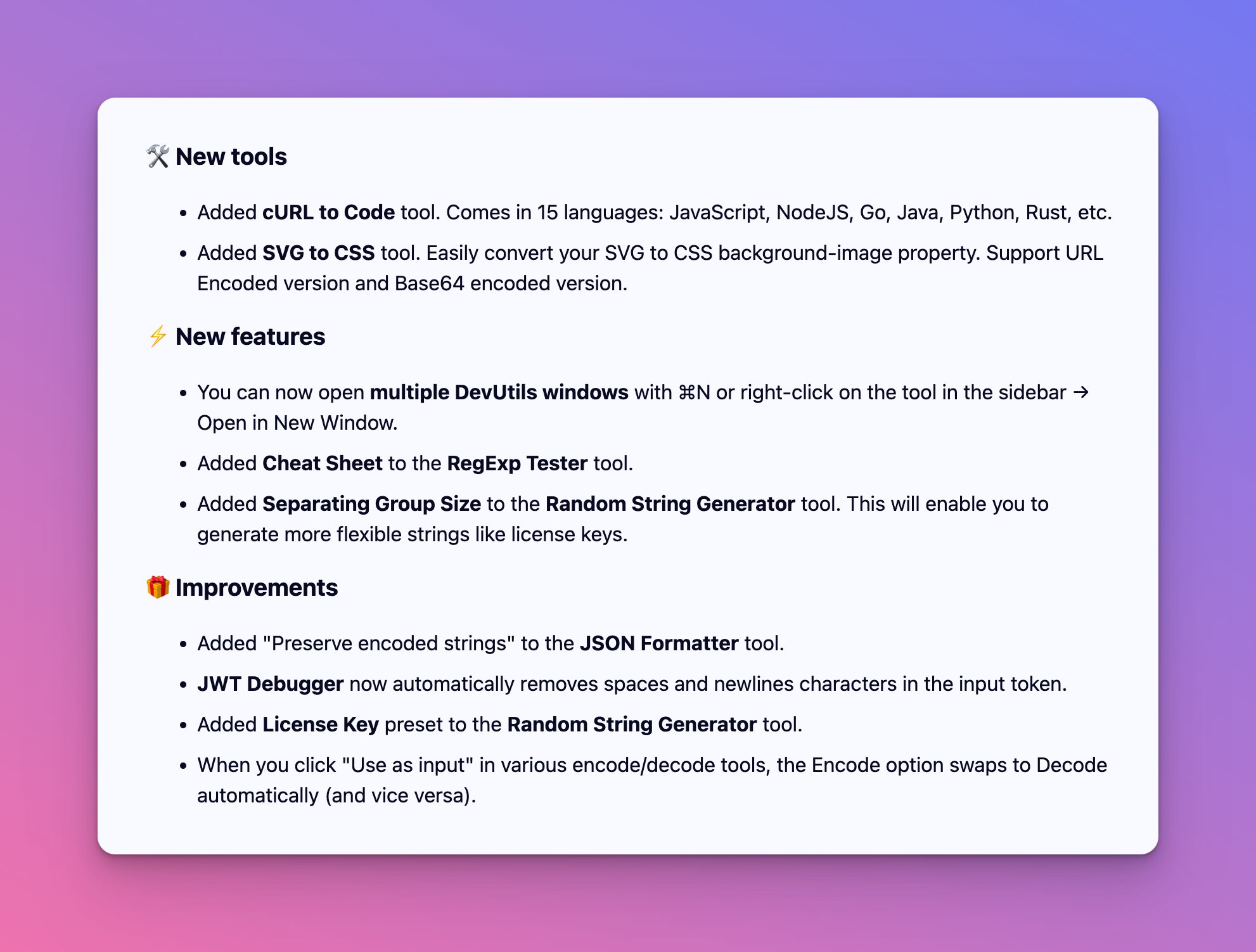Click the arrow symbol after "sidebar"
This screenshot has height=952, width=1256.
(1081, 392)
